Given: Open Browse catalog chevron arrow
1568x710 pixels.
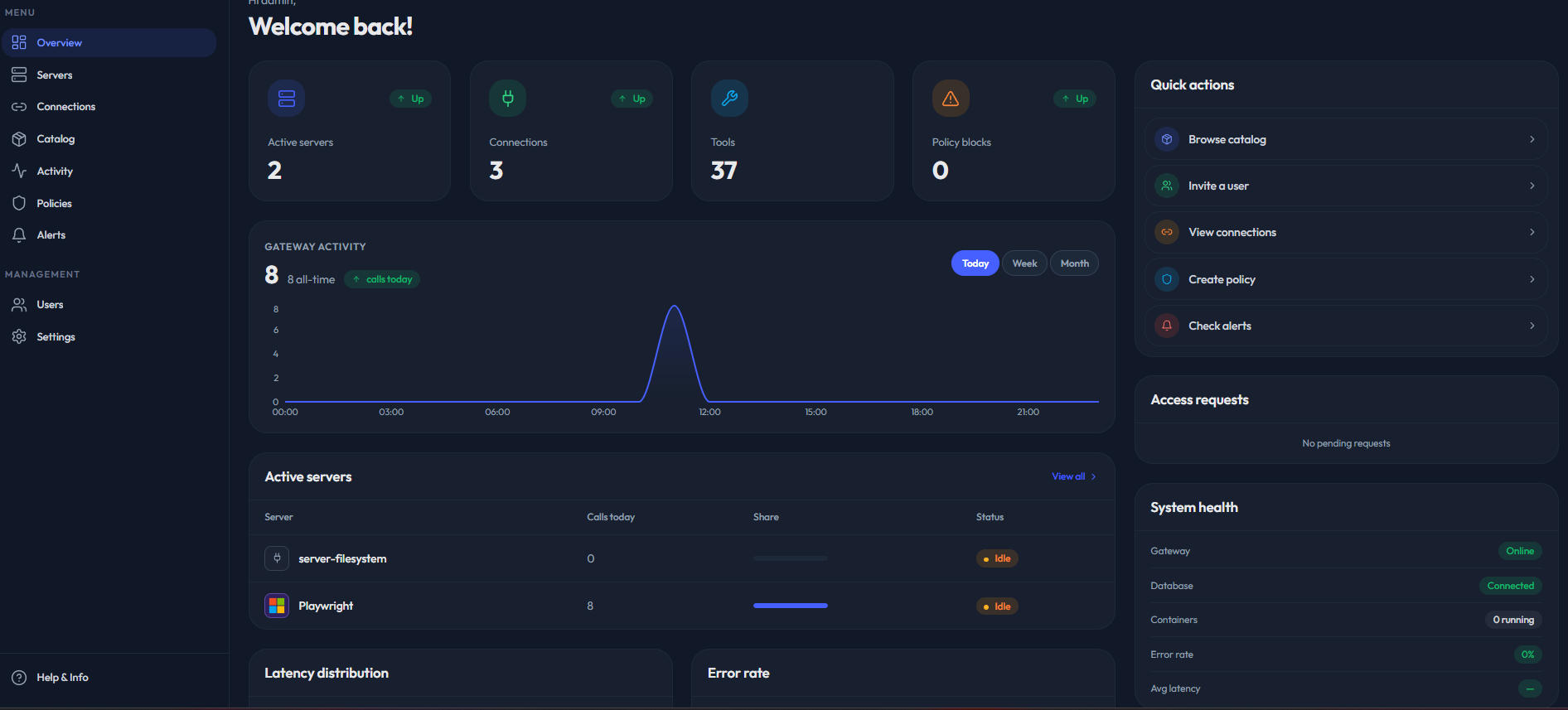Looking at the screenshot, I should 1532,139.
